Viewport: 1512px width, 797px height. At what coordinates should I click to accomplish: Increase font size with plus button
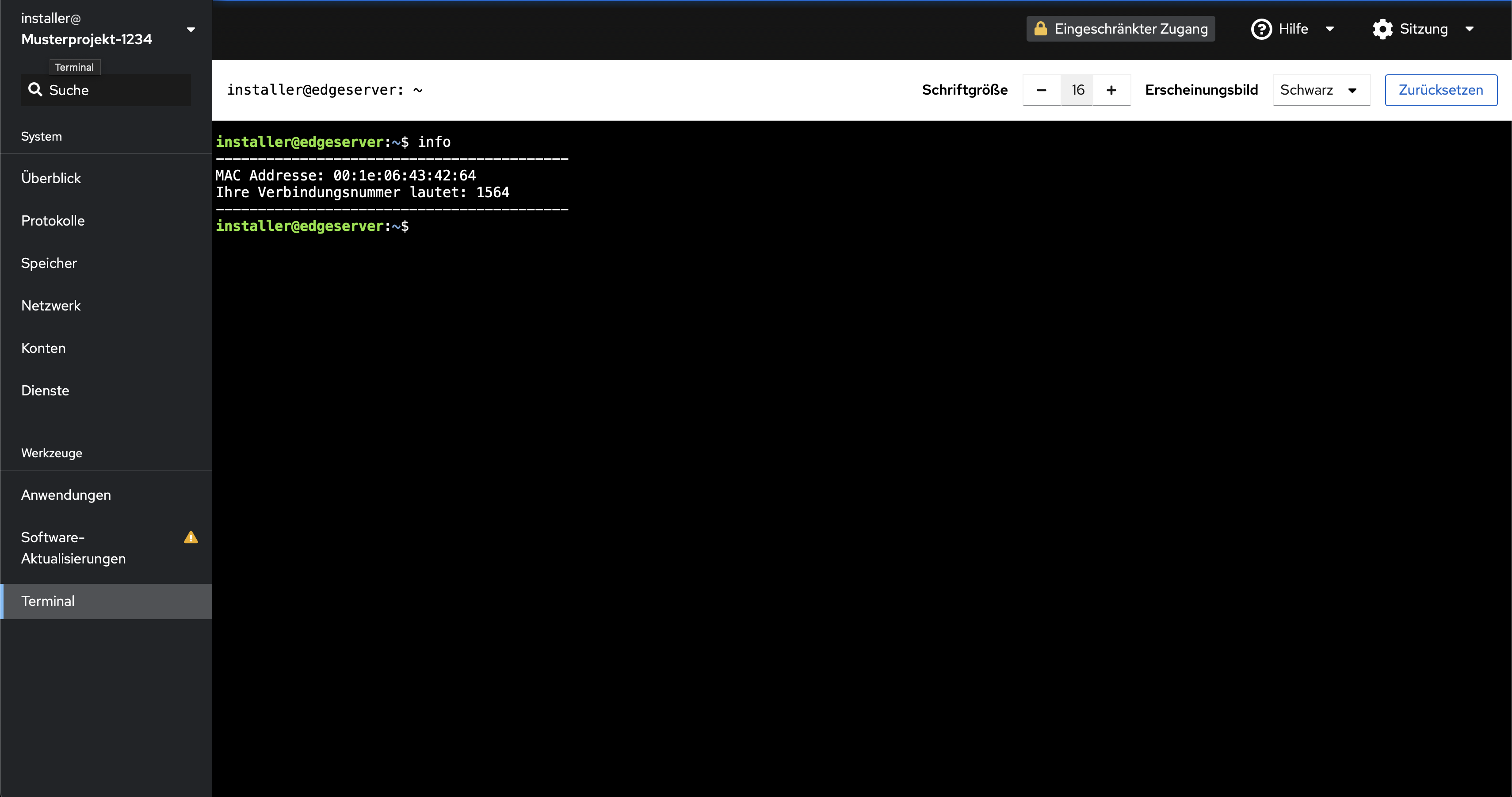point(1111,90)
